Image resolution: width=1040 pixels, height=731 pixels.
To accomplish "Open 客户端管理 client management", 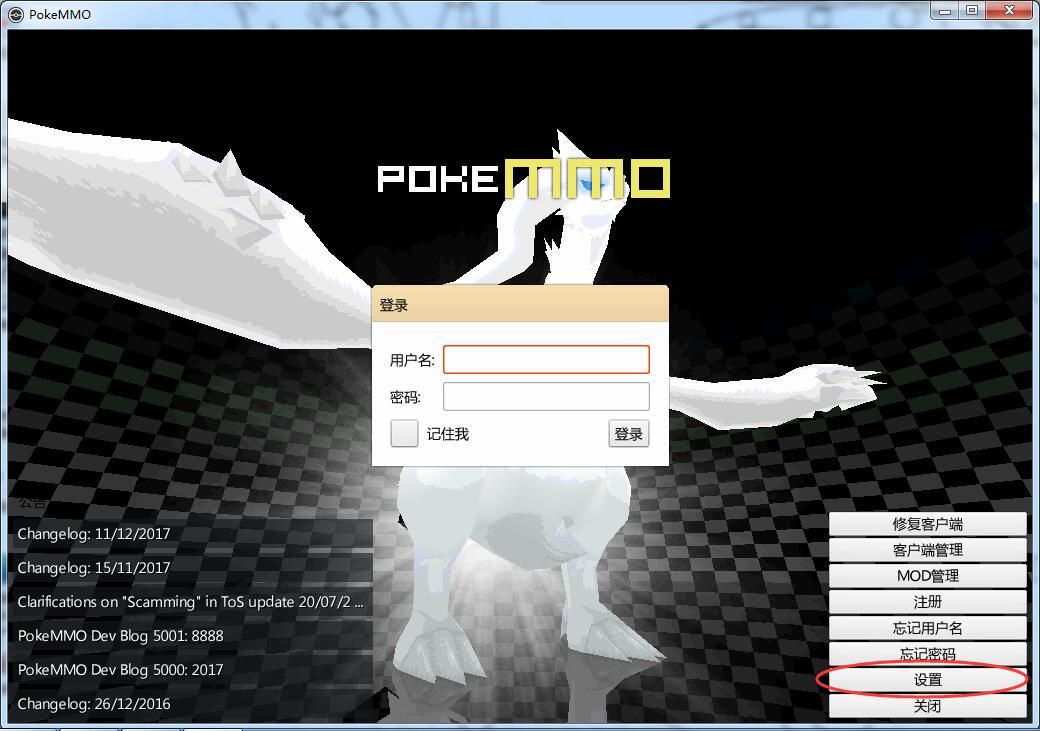I will 928,549.
